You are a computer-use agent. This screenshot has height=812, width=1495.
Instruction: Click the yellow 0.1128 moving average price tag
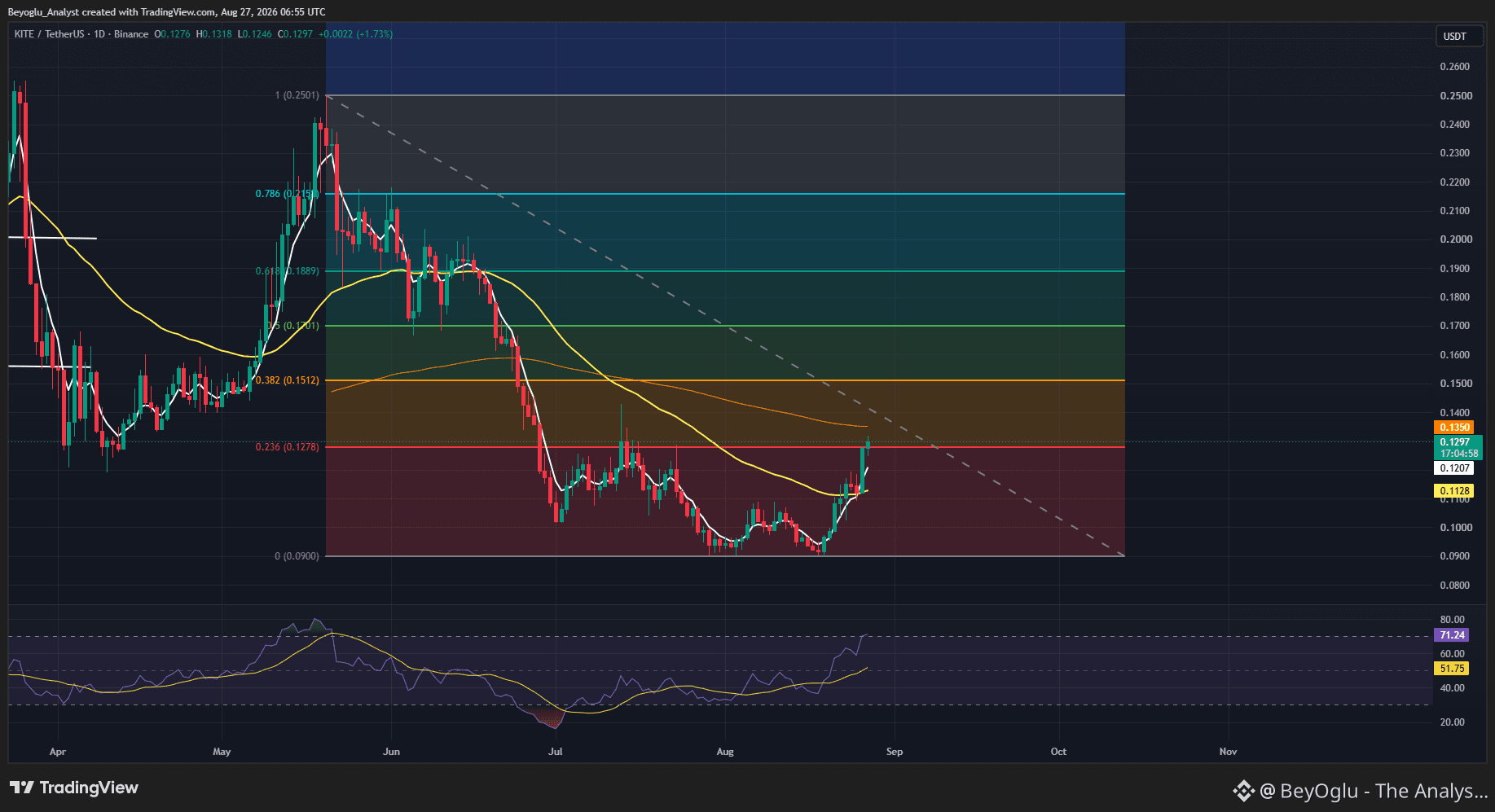tap(1454, 491)
